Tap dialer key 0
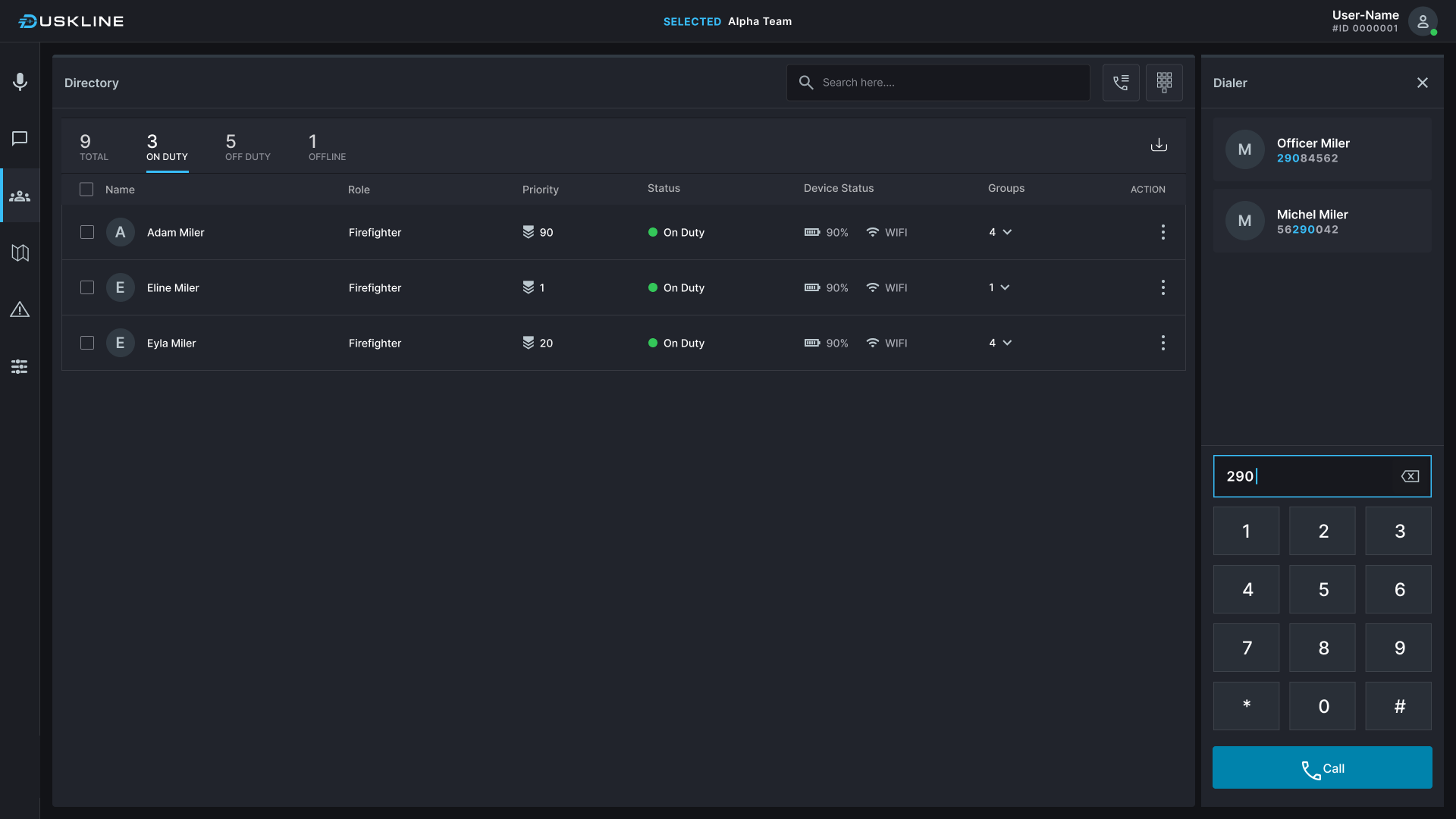Image resolution: width=1456 pixels, height=819 pixels. (x=1323, y=706)
